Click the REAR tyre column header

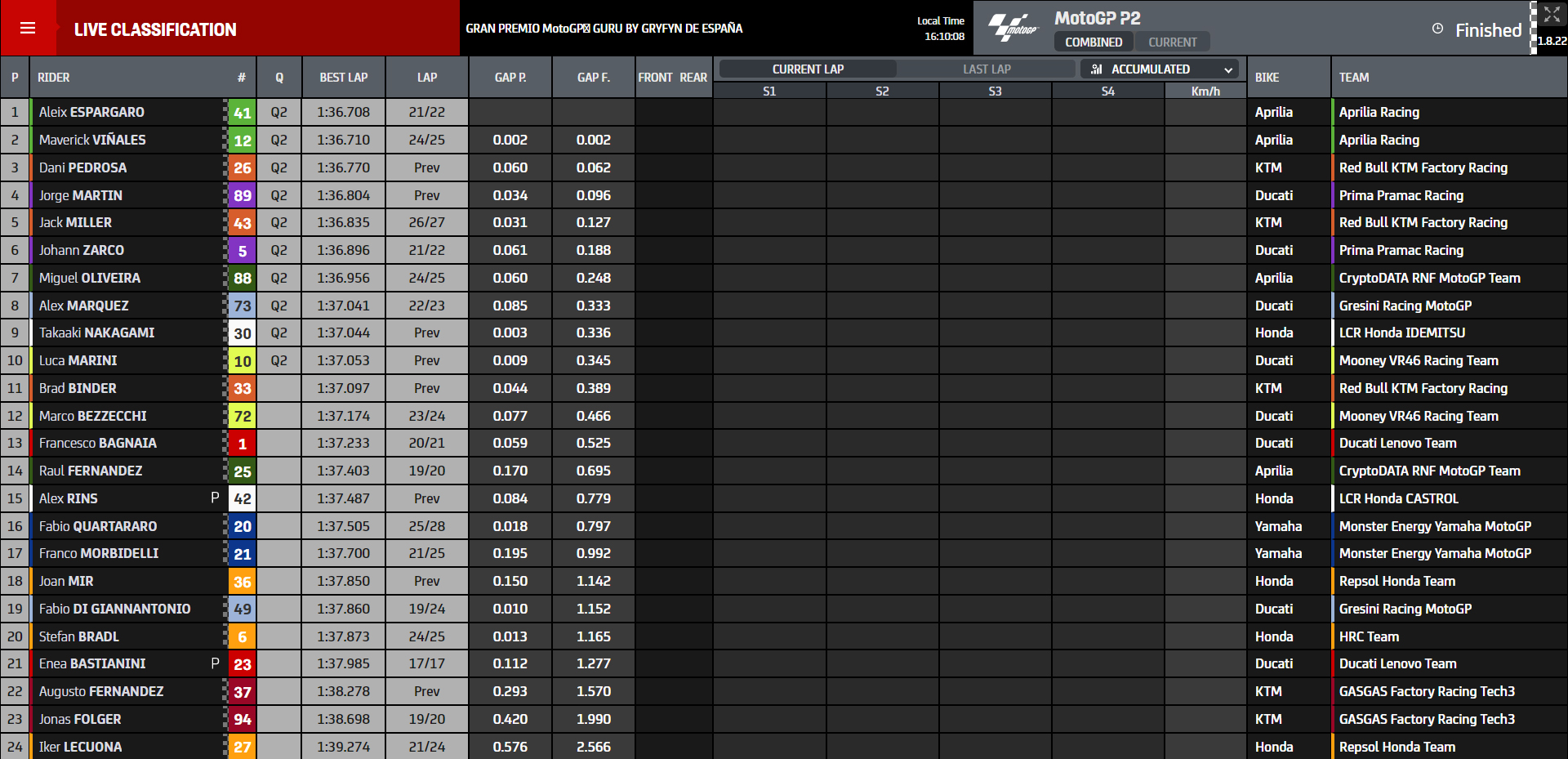tap(693, 78)
